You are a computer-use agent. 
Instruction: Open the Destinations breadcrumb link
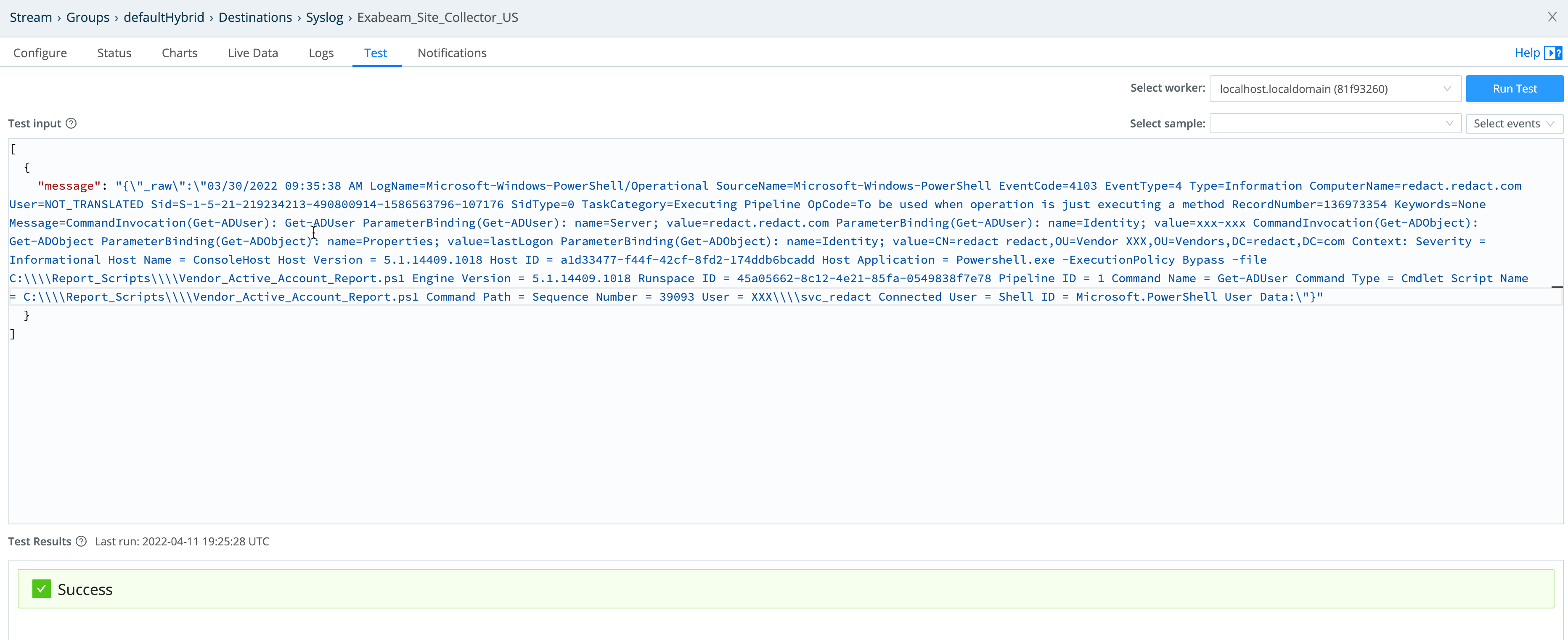pyautogui.click(x=255, y=17)
